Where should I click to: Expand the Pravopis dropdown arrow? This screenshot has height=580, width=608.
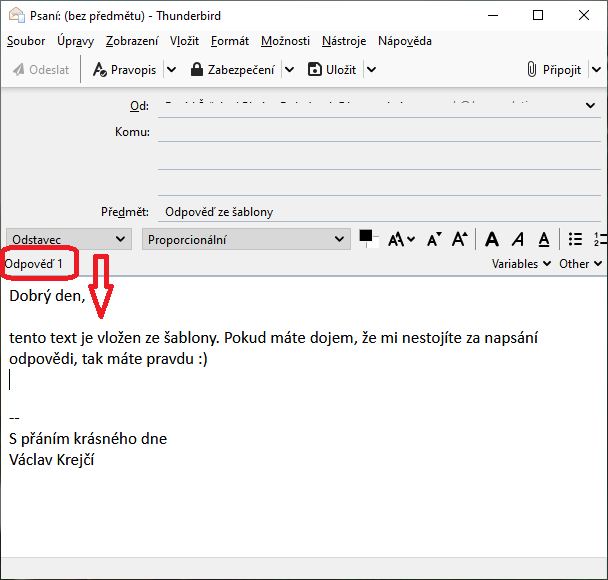(x=171, y=70)
